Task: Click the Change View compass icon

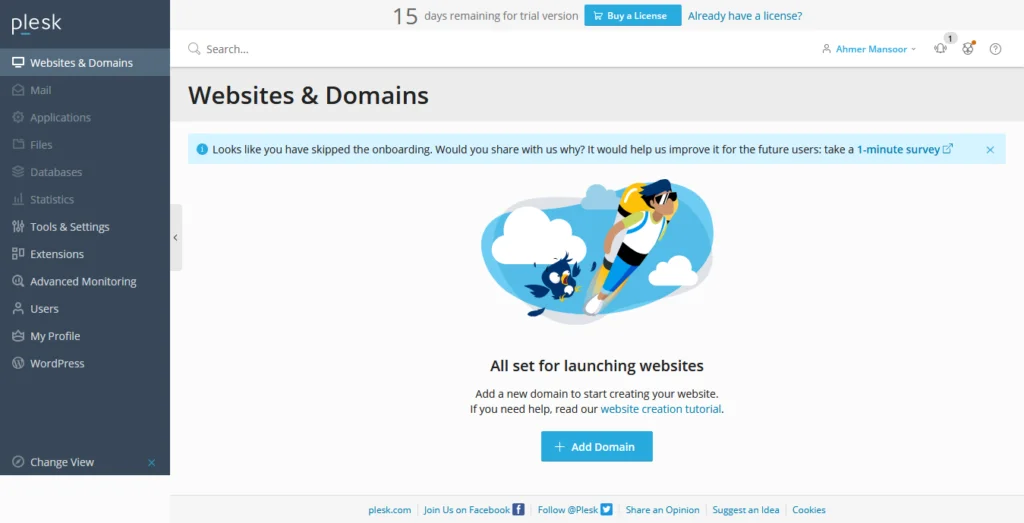Action: tap(18, 462)
